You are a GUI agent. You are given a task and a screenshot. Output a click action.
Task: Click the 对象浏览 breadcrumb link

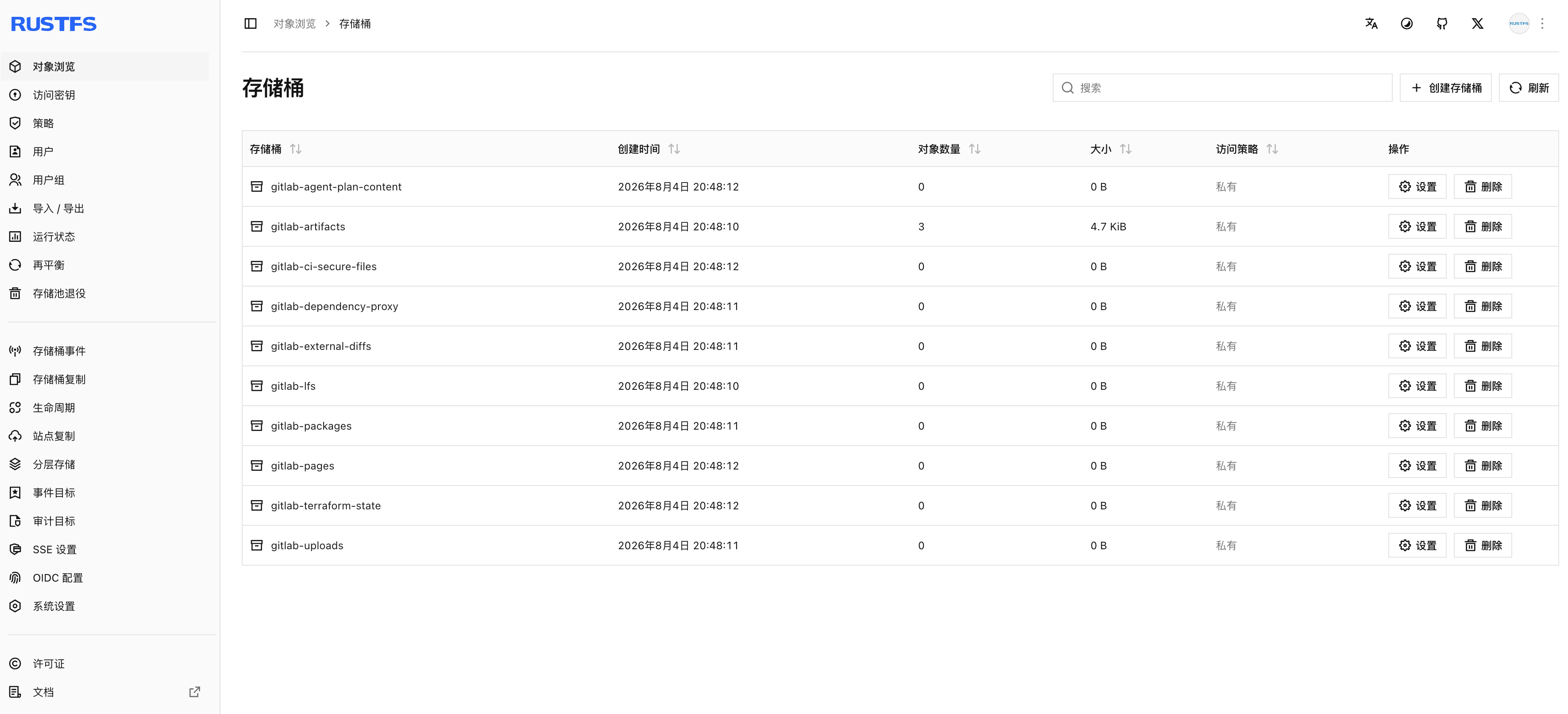[295, 23]
